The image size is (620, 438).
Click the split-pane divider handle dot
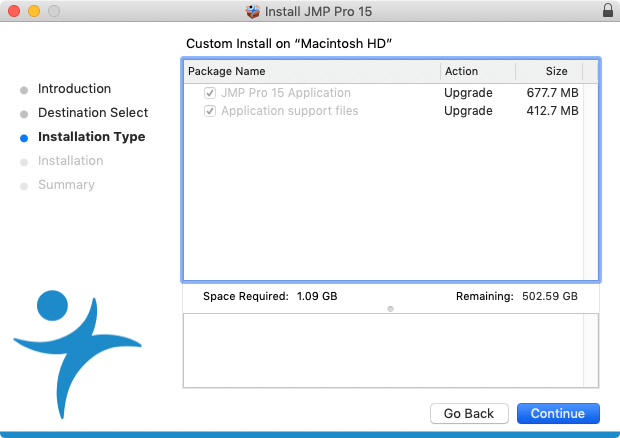[x=390, y=309]
